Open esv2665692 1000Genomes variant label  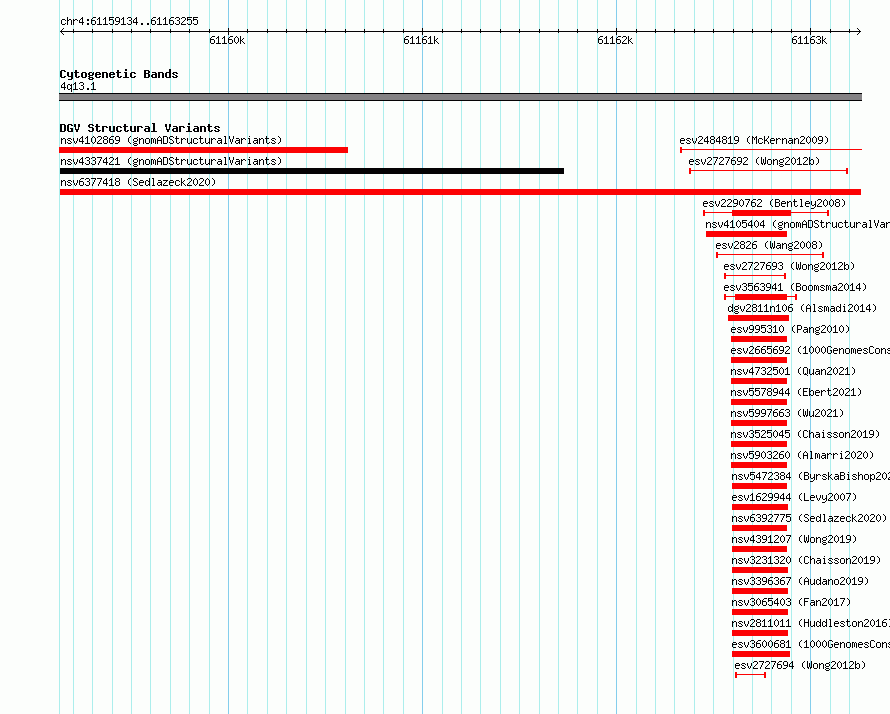point(810,350)
